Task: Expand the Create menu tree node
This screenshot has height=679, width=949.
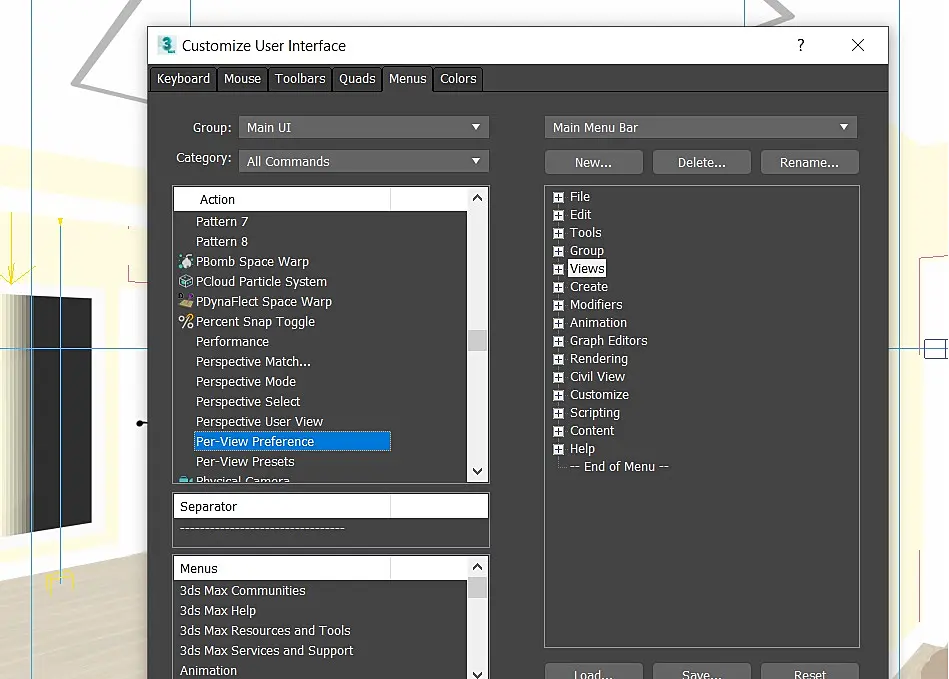Action: [559, 287]
